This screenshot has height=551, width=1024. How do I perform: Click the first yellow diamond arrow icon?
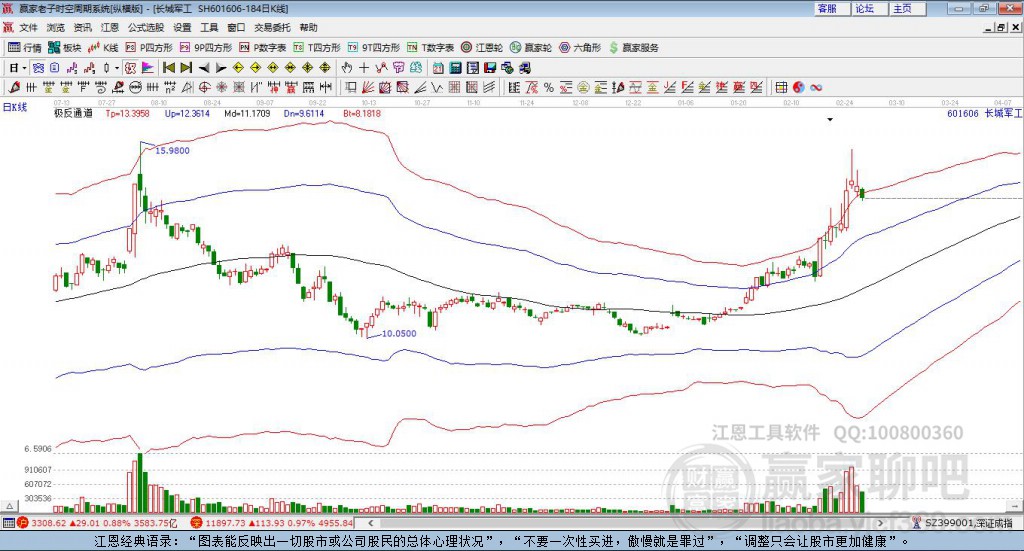238,68
